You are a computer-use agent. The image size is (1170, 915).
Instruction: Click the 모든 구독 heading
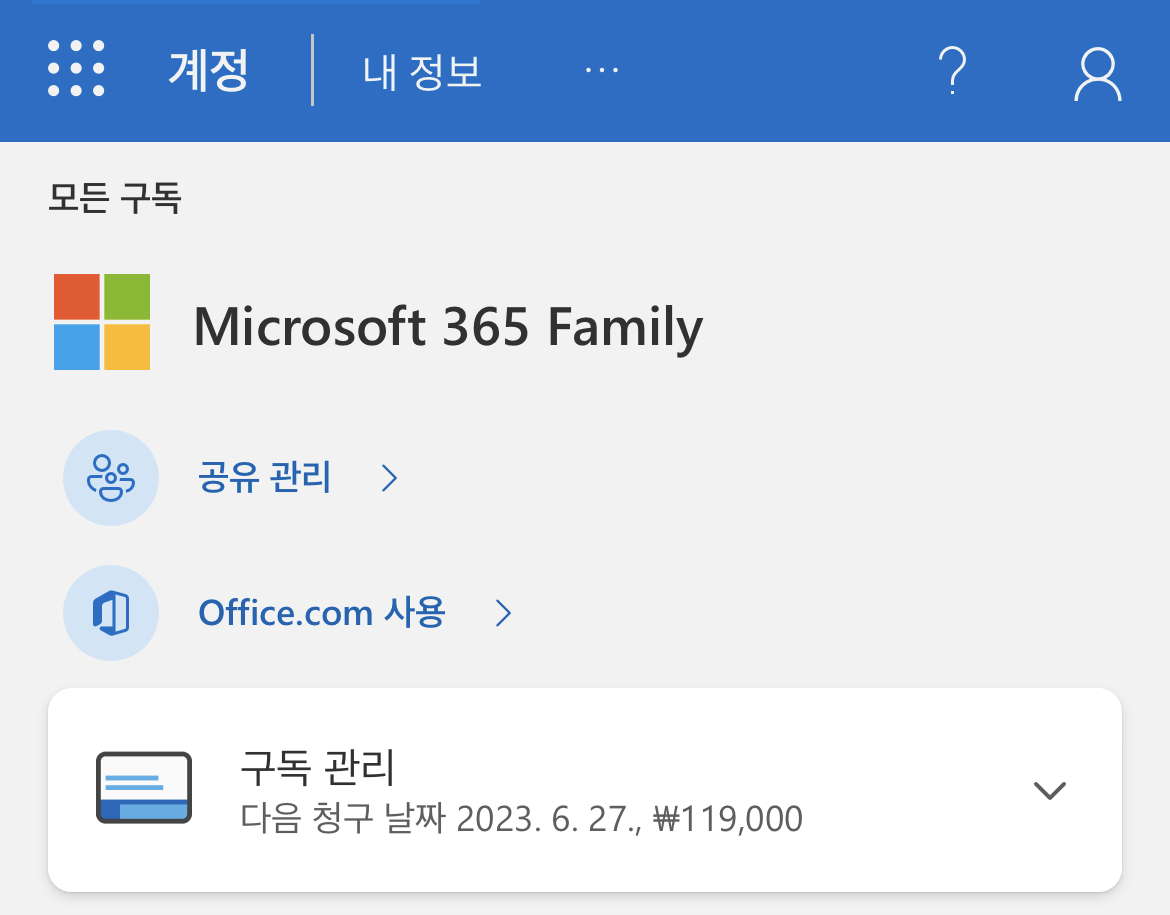pyautogui.click(x=115, y=198)
